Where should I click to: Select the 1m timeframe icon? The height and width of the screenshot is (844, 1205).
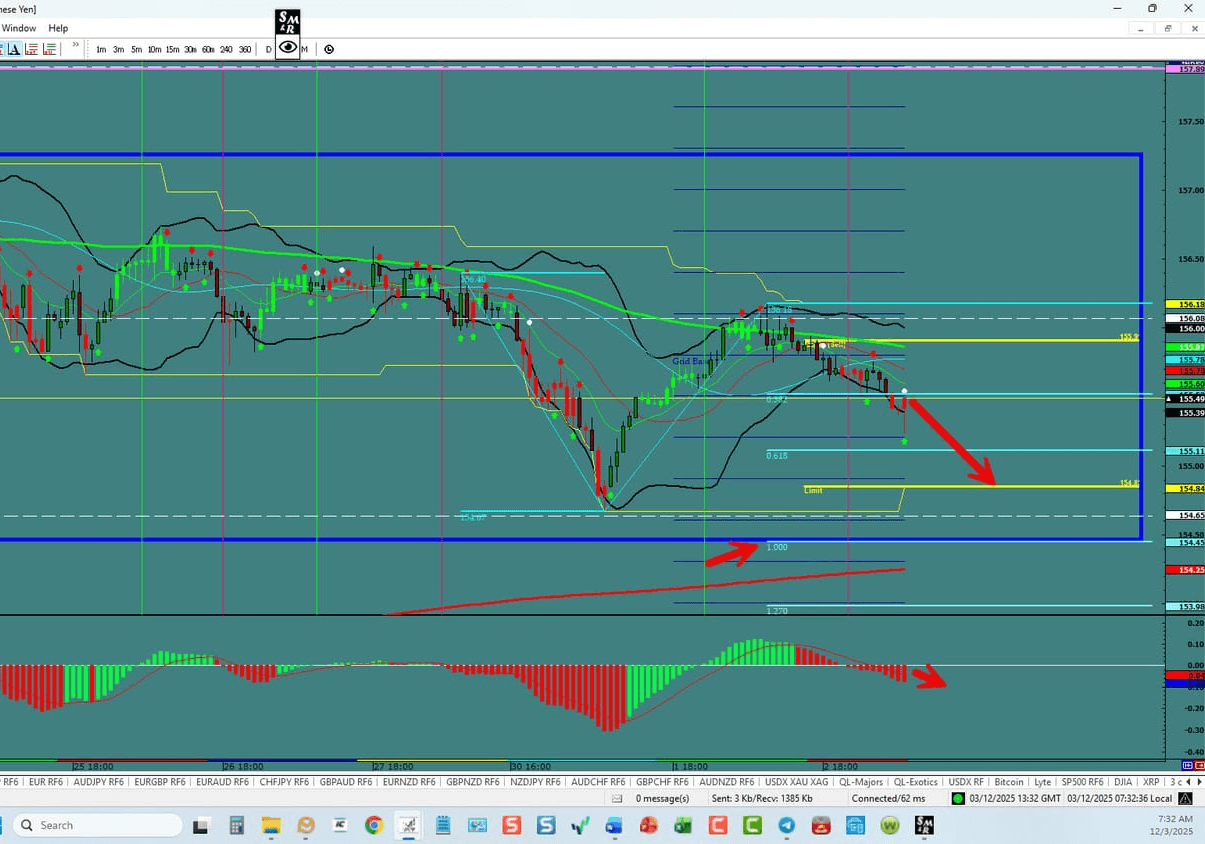click(100, 49)
